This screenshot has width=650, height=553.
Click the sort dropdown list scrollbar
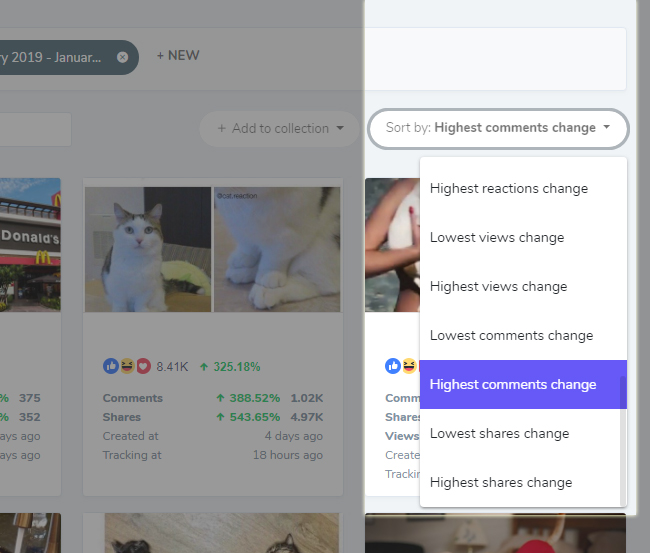[623, 441]
